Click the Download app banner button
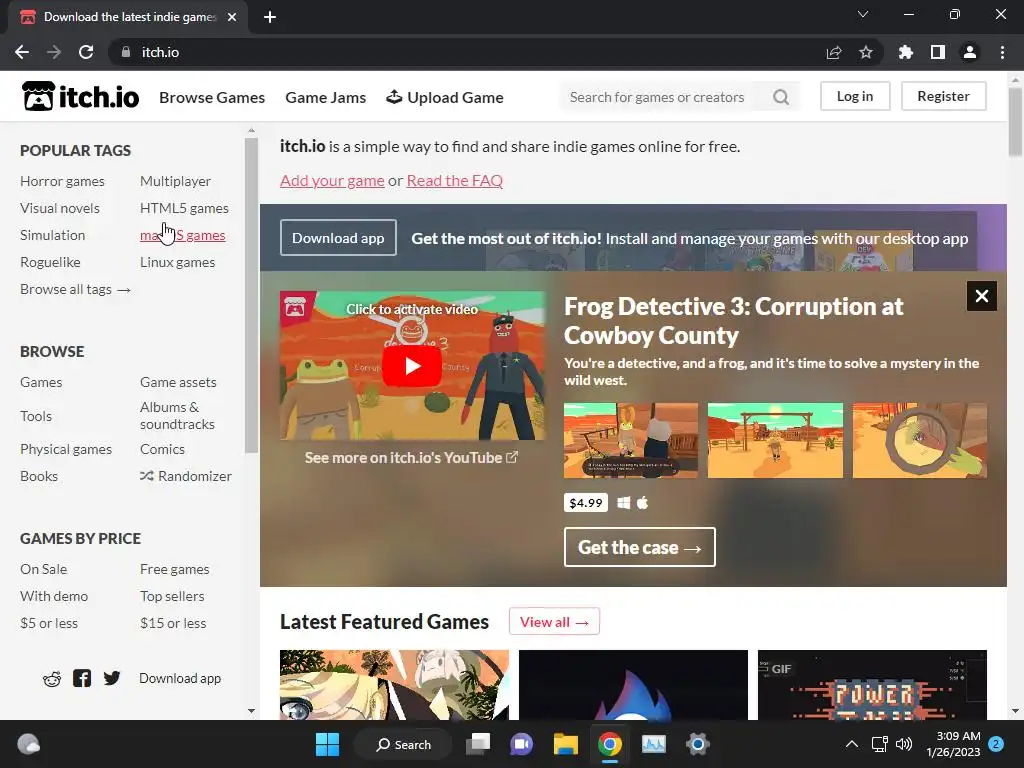Screen dimensions: 1024x768 click(338, 238)
